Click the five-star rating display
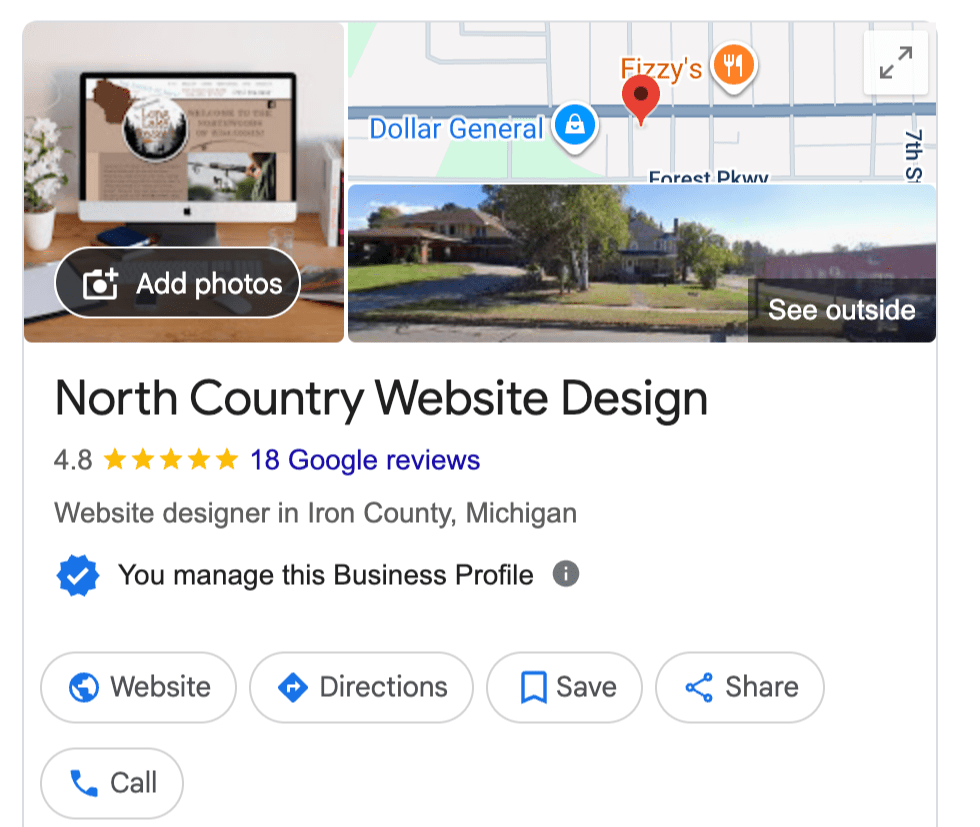 (171, 459)
